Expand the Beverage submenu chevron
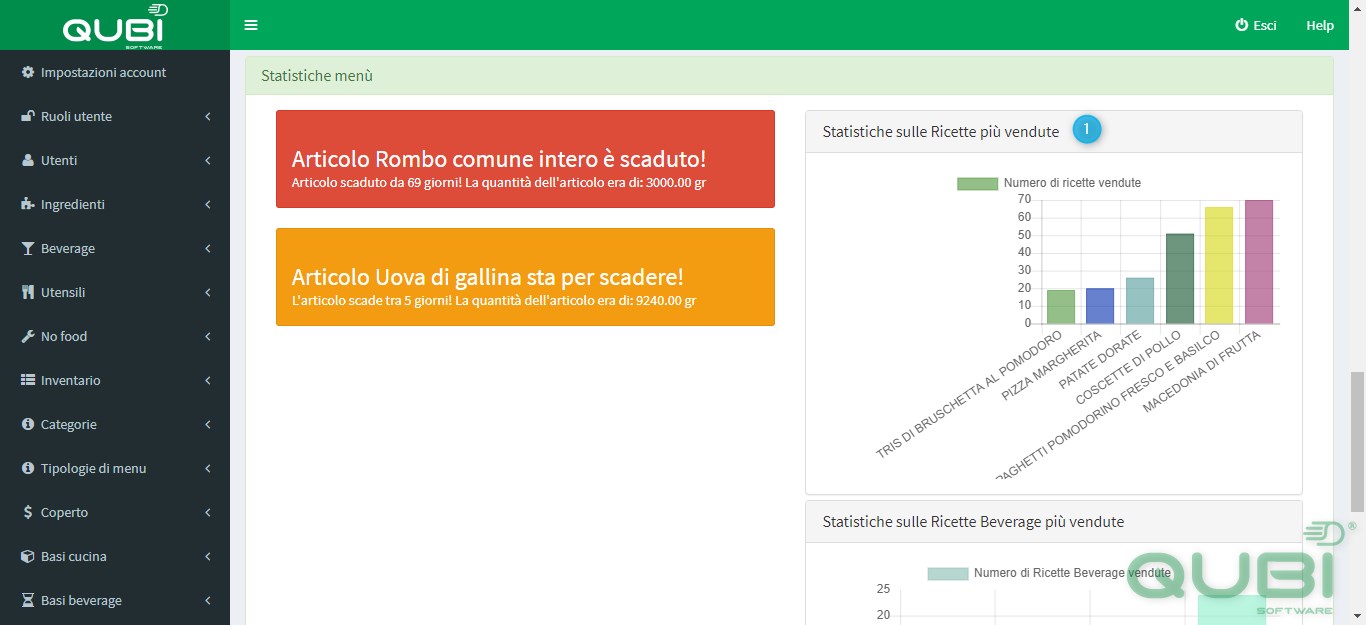 click(208, 249)
